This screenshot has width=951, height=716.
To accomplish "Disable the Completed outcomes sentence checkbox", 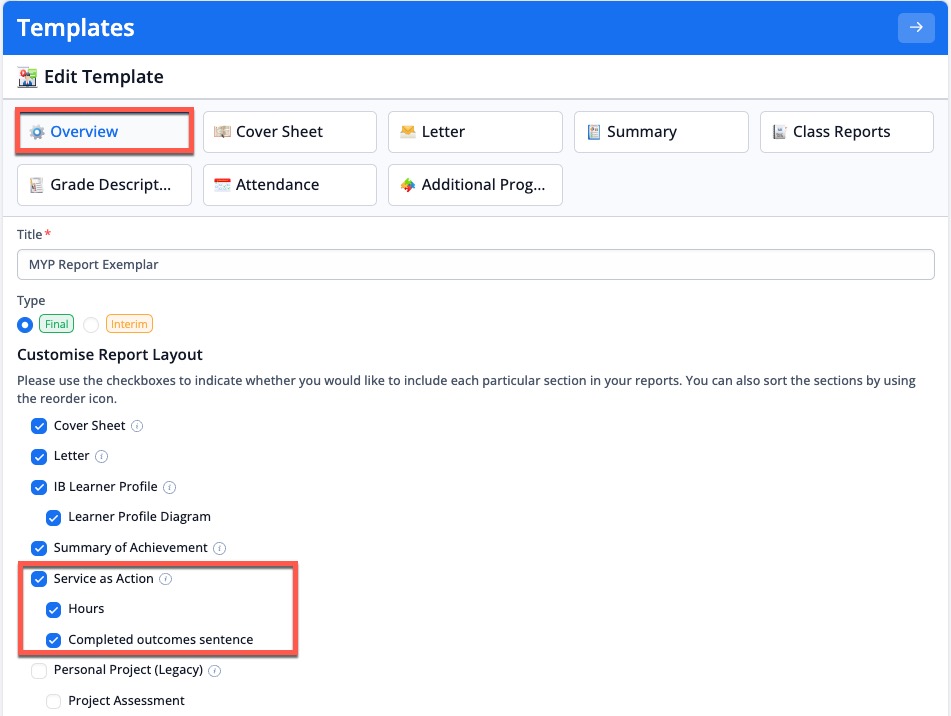I will pos(54,640).
